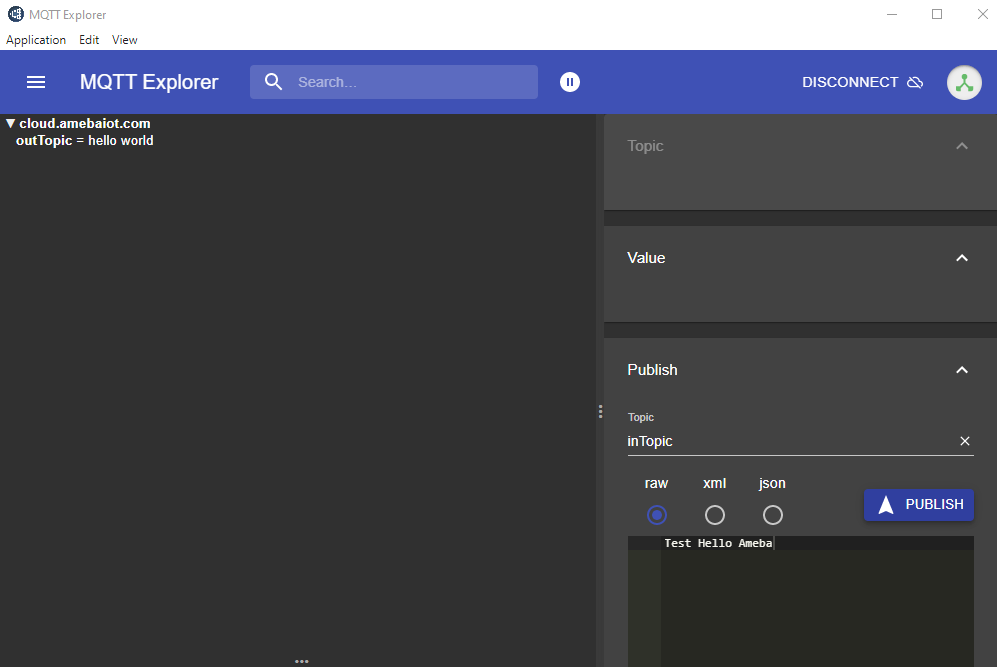Screen dimensions: 997x667
Task: Select the json payload format
Action: click(773, 515)
